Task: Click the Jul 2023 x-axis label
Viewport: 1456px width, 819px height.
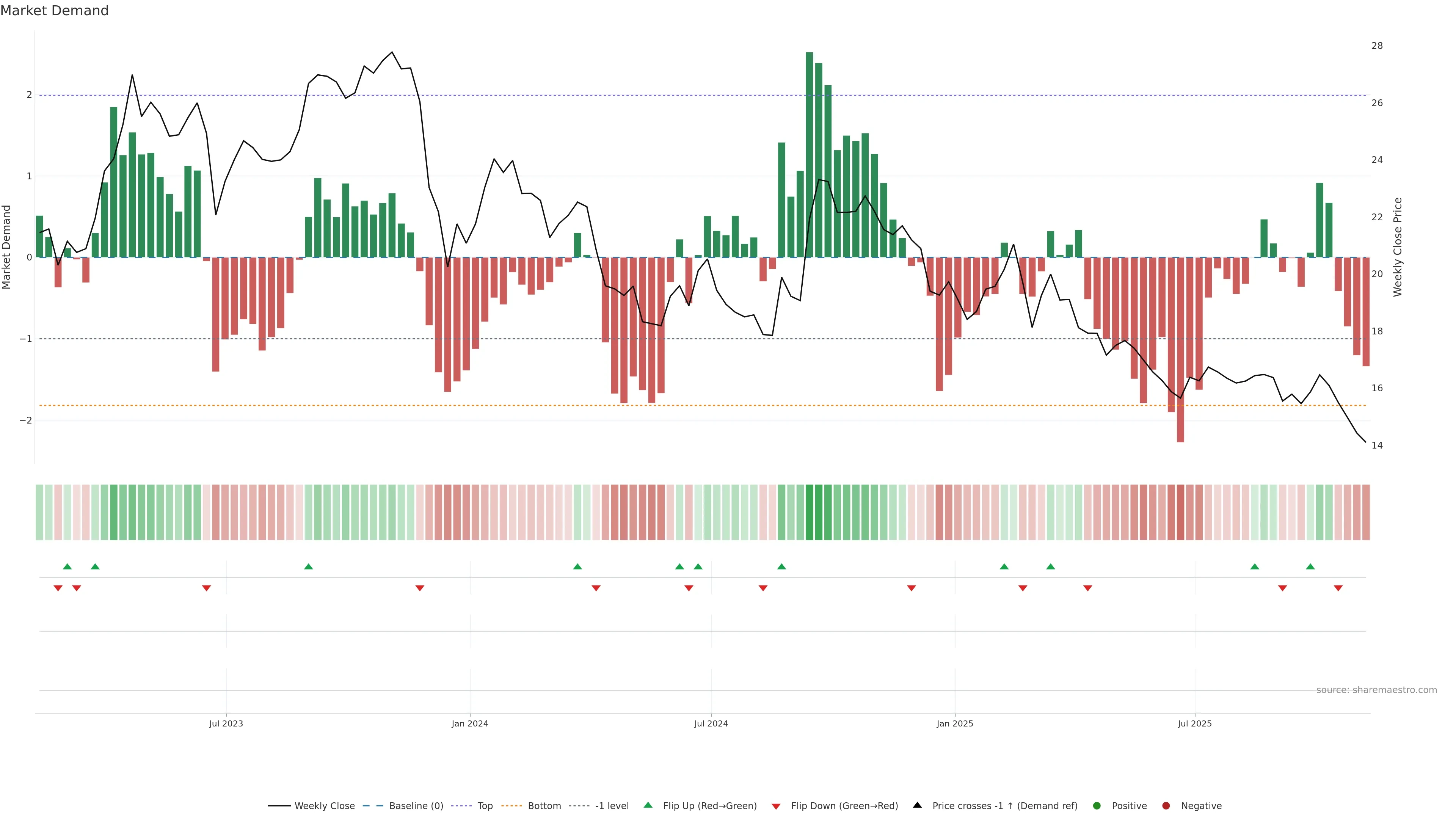Action: 226,723
